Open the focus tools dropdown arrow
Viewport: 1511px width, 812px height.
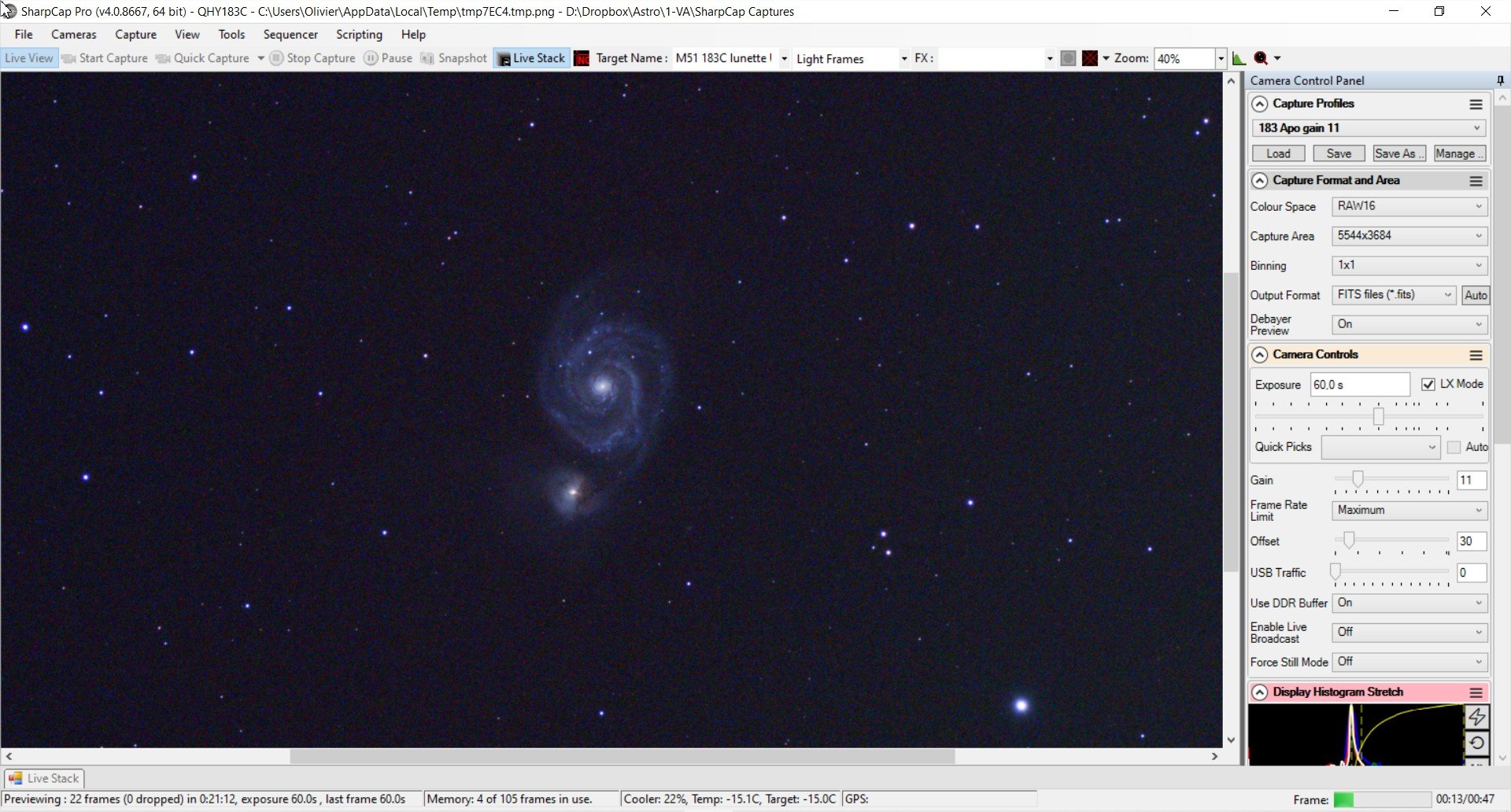[1277, 58]
